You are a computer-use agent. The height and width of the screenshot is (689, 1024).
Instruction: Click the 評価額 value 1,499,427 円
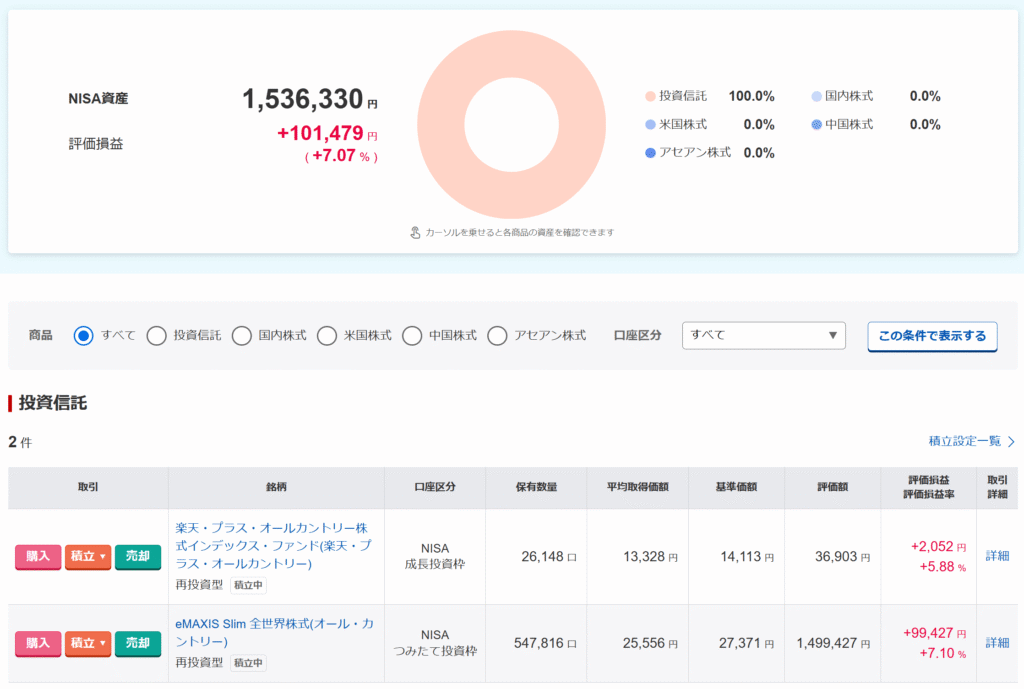tap(833, 643)
